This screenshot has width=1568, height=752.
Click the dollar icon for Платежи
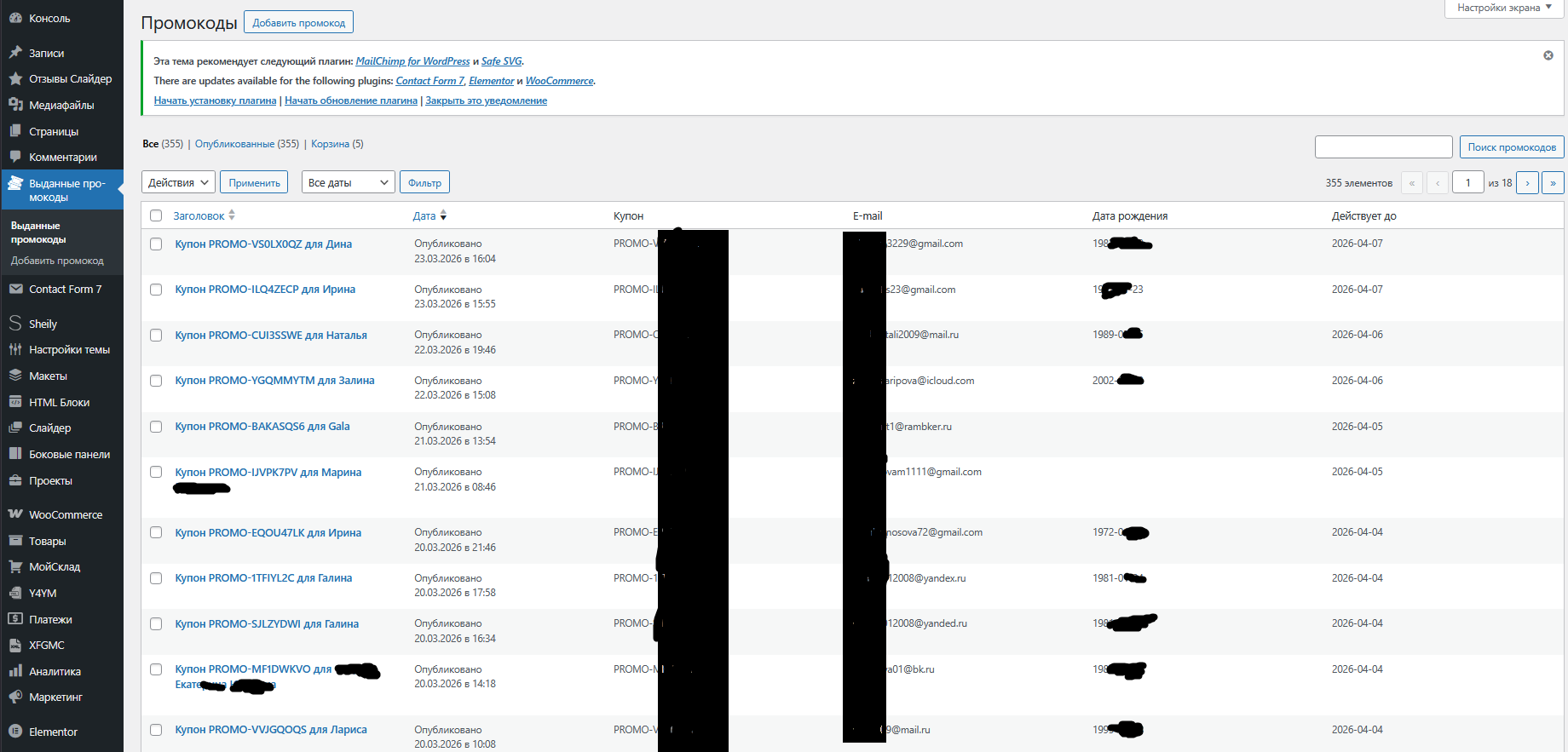15,619
